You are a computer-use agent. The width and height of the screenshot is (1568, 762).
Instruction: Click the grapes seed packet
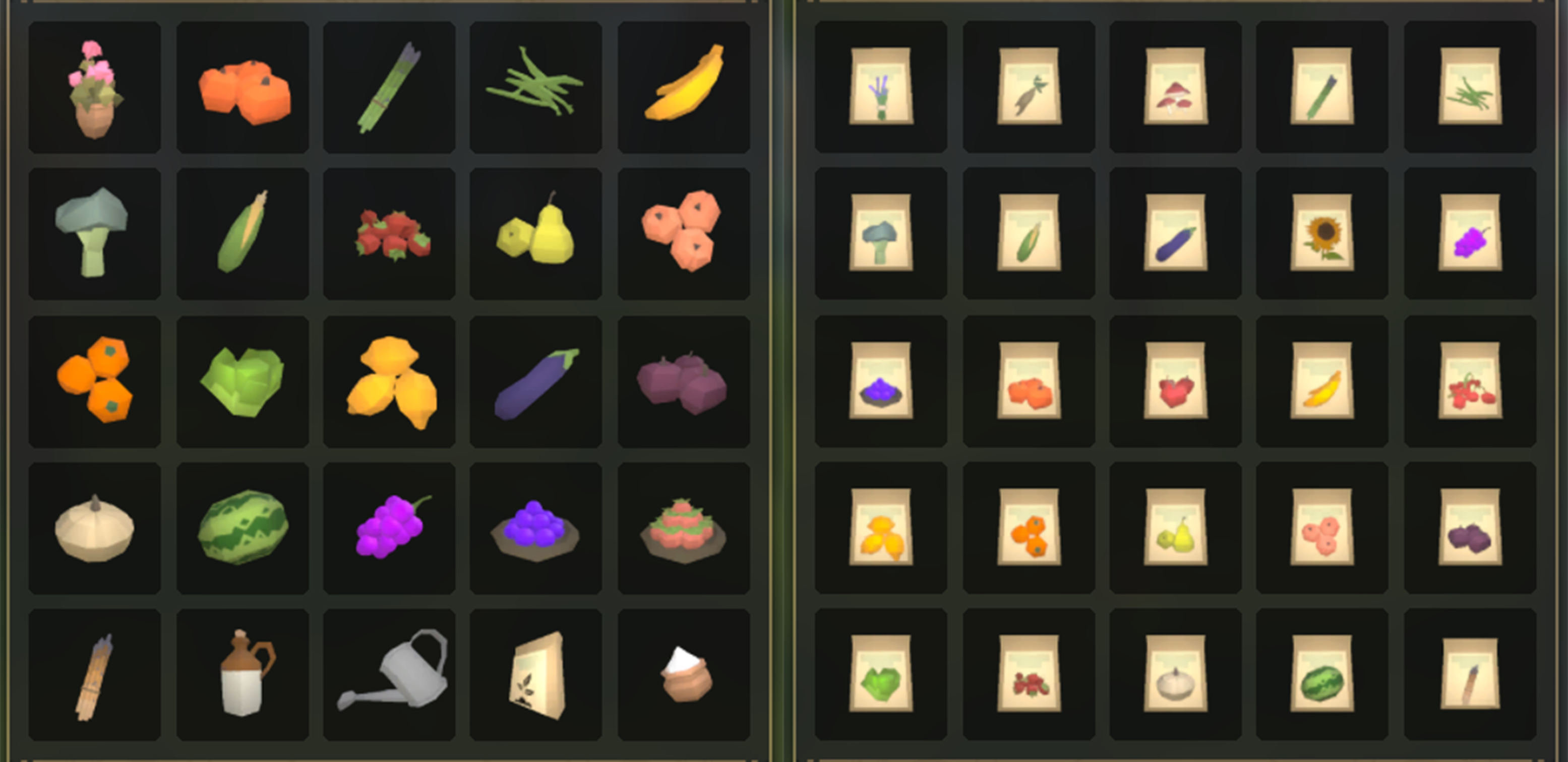pos(1470,233)
